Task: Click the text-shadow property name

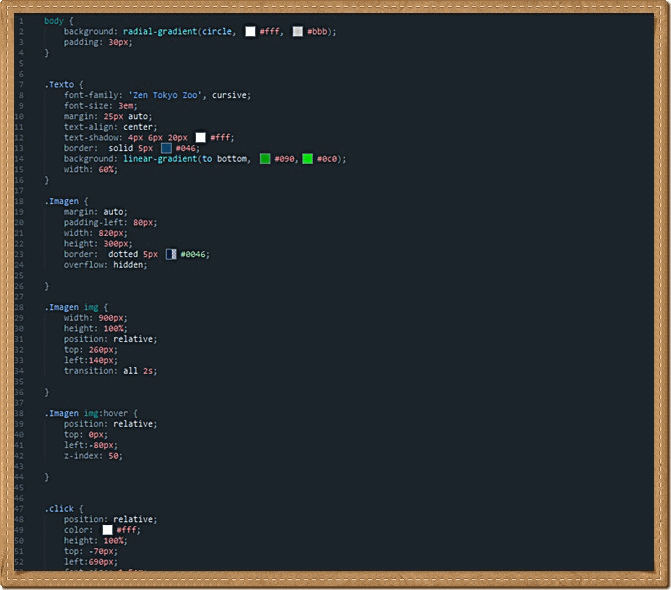Action: click(91, 137)
